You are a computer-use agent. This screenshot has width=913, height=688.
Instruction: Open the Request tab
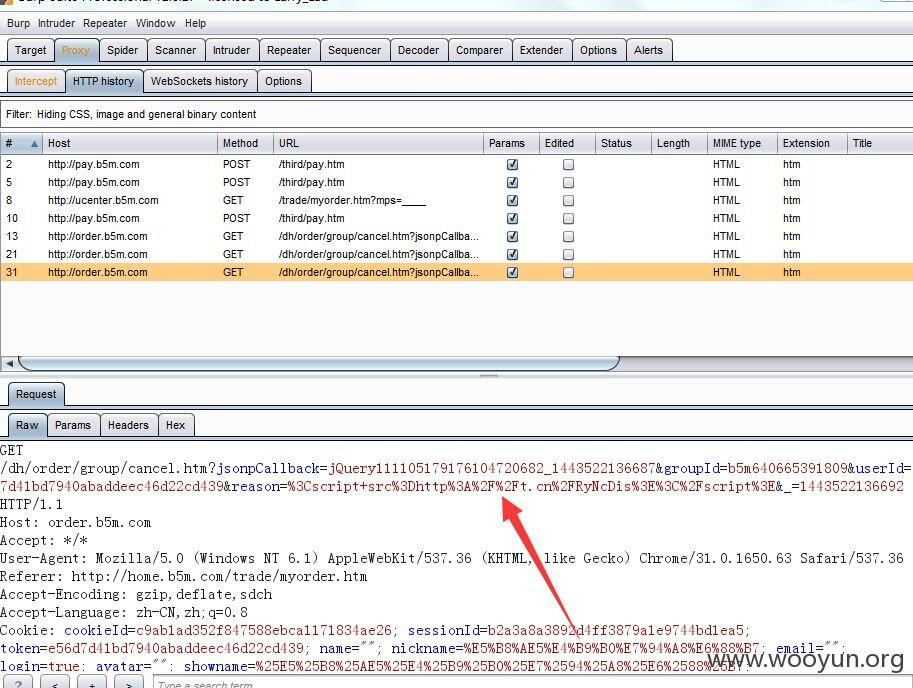click(x=36, y=394)
